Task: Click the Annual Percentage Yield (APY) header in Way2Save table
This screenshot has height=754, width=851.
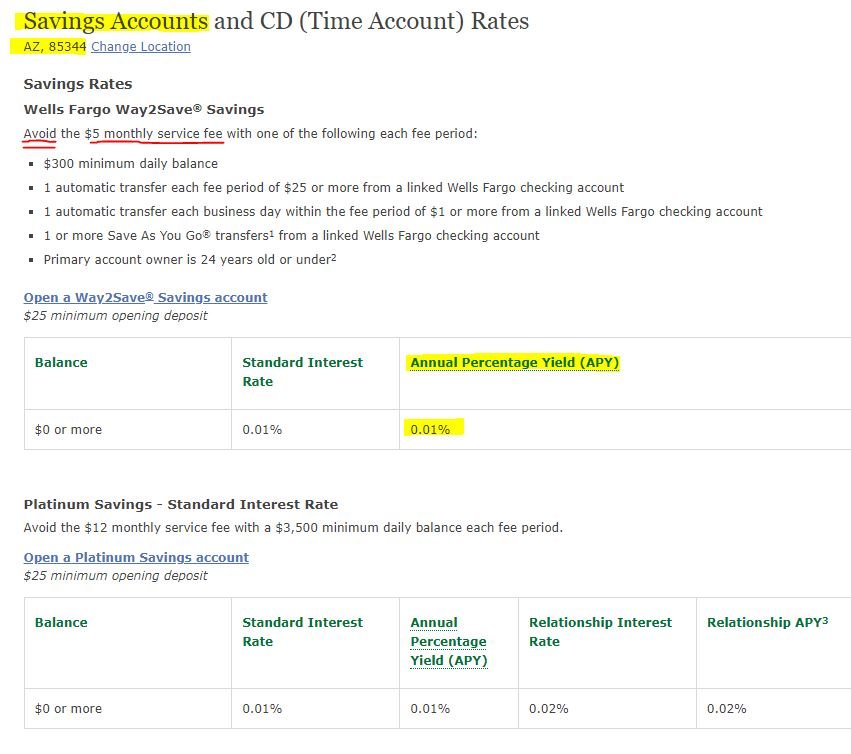Action: (515, 363)
